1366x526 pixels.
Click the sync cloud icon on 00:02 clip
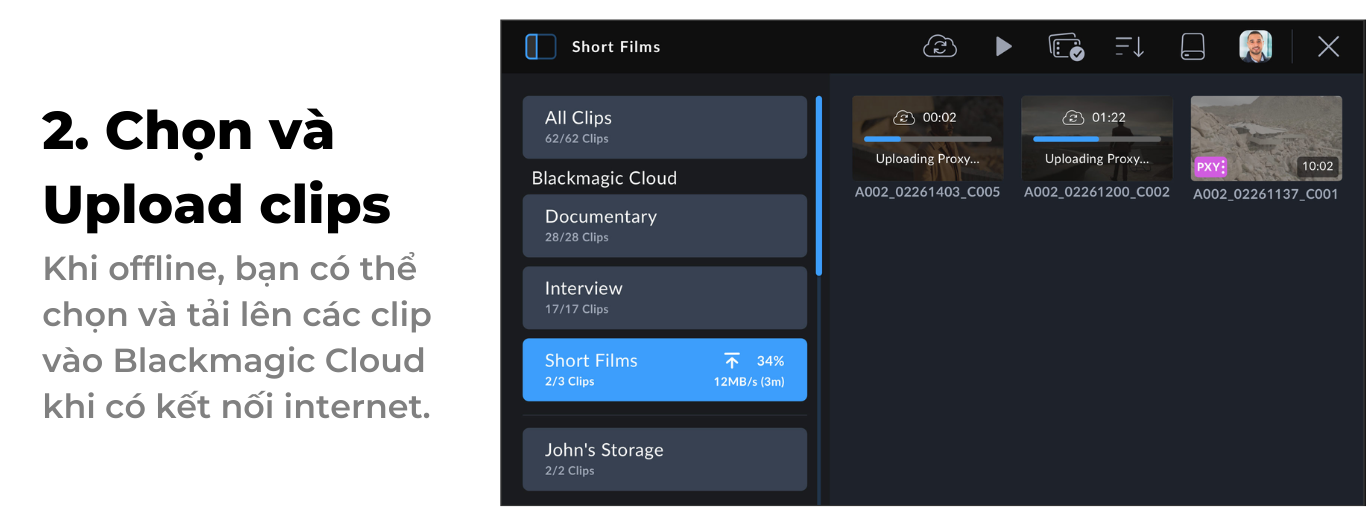click(x=904, y=117)
